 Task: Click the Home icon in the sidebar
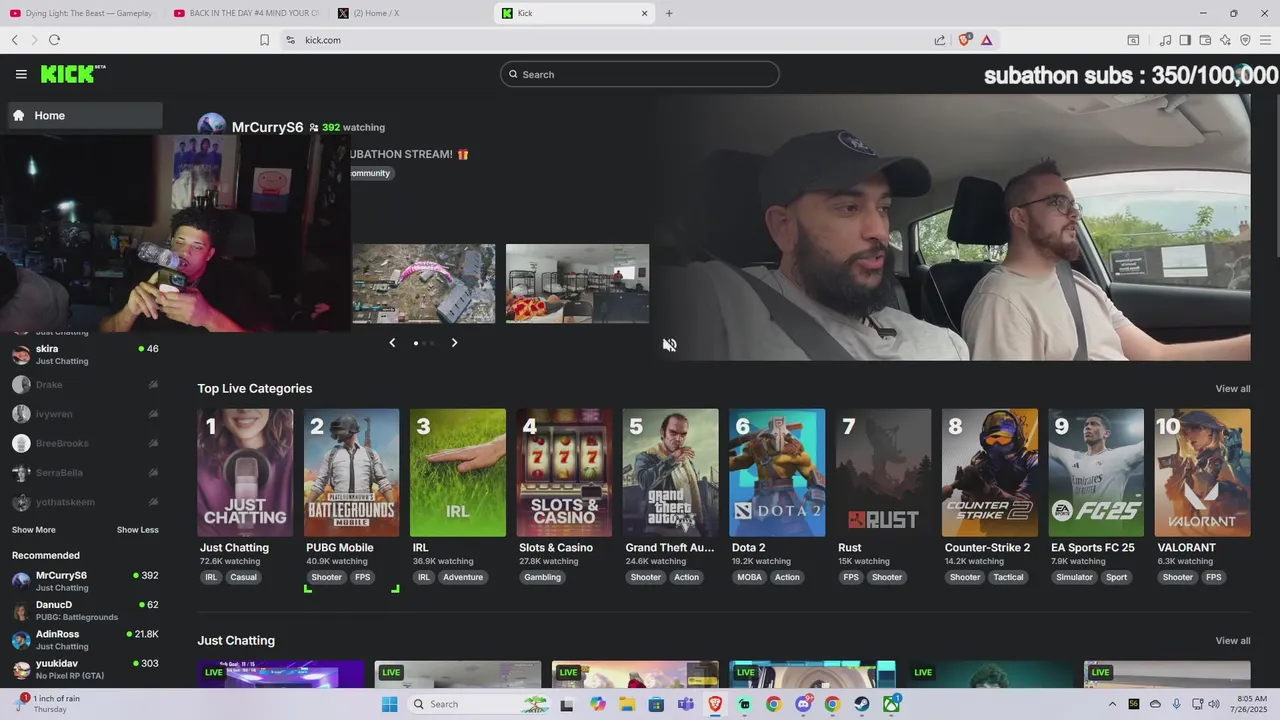(x=18, y=115)
